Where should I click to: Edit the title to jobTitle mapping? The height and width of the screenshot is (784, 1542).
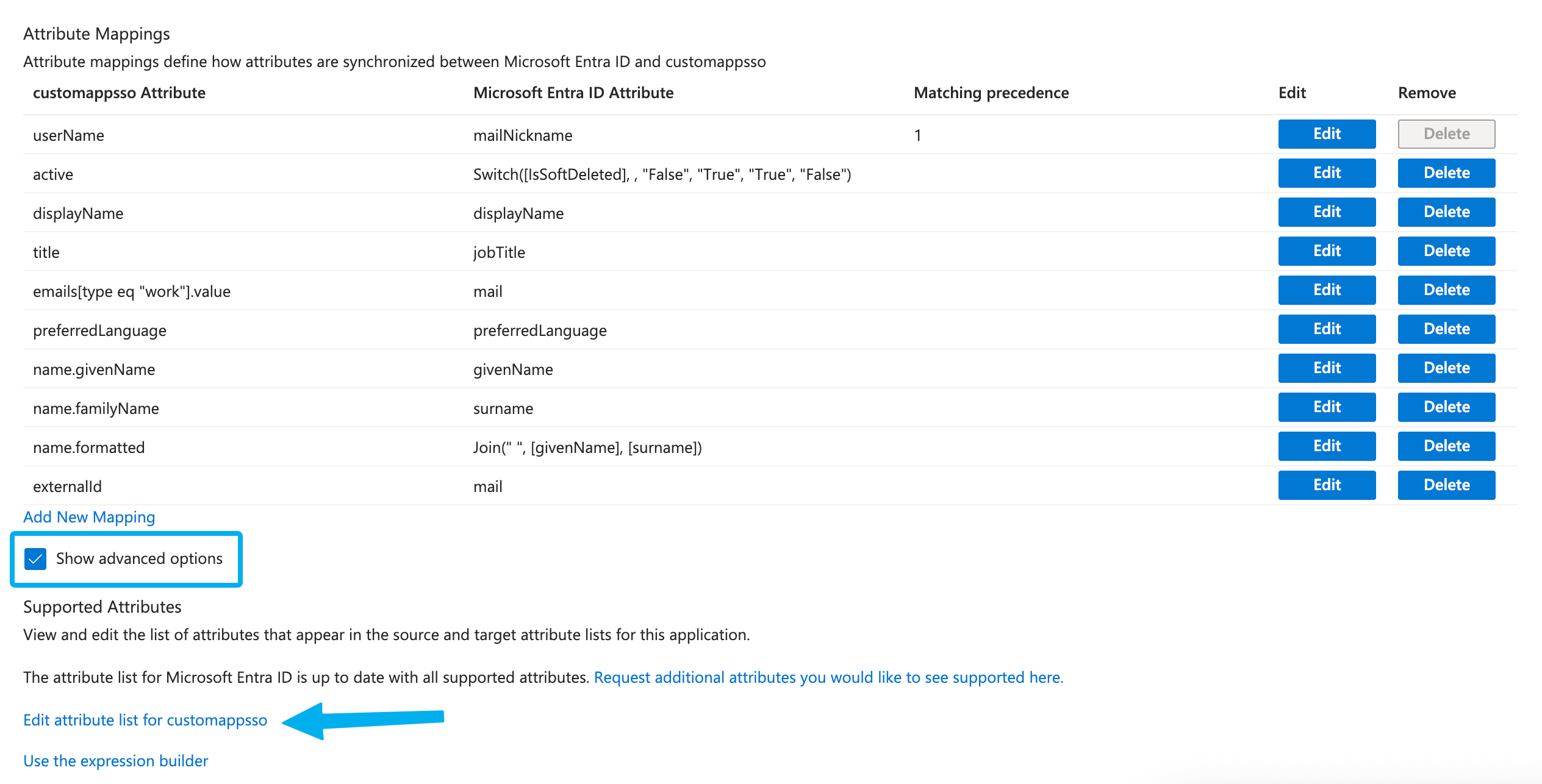(x=1326, y=251)
